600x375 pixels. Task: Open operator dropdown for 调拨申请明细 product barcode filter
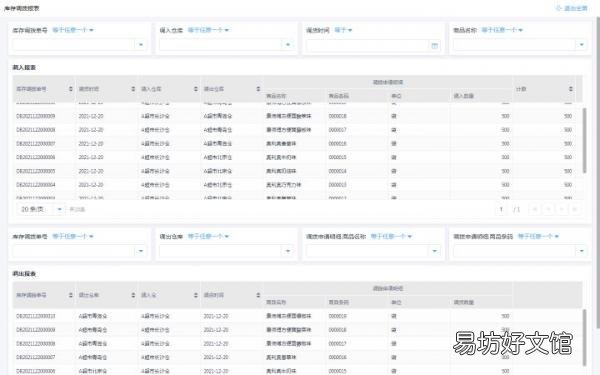coord(538,236)
